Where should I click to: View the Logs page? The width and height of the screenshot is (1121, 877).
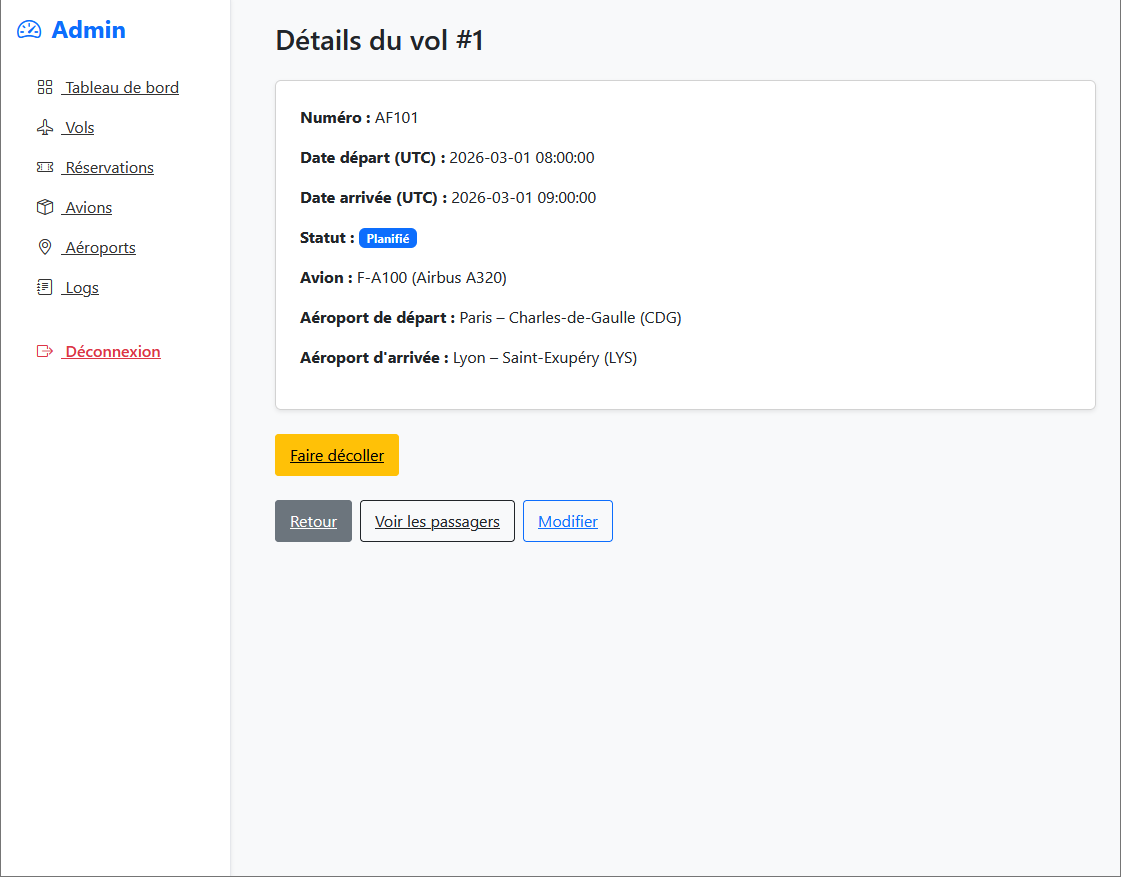pos(81,287)
